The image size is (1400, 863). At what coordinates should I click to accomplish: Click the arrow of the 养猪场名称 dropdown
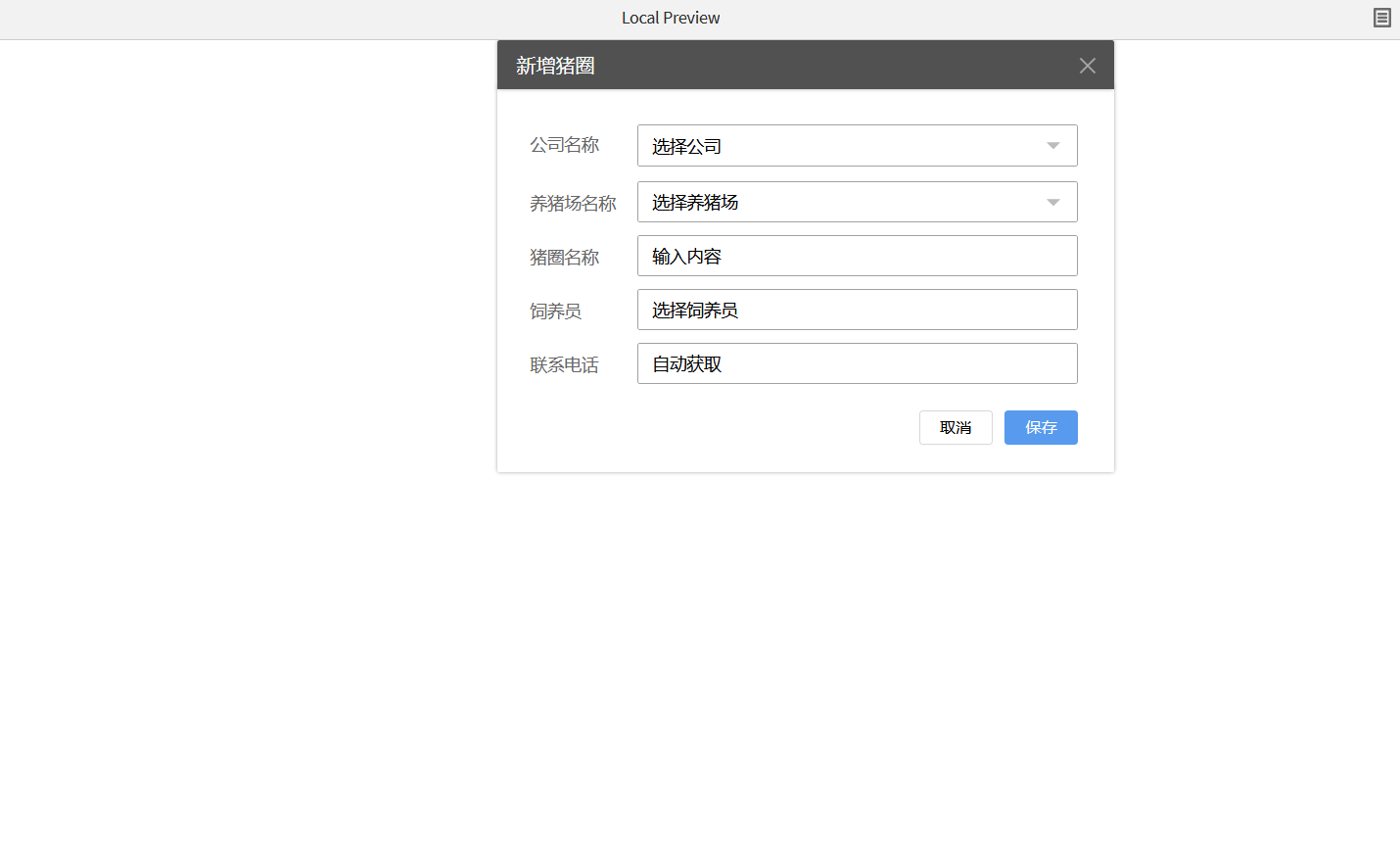1053,203
